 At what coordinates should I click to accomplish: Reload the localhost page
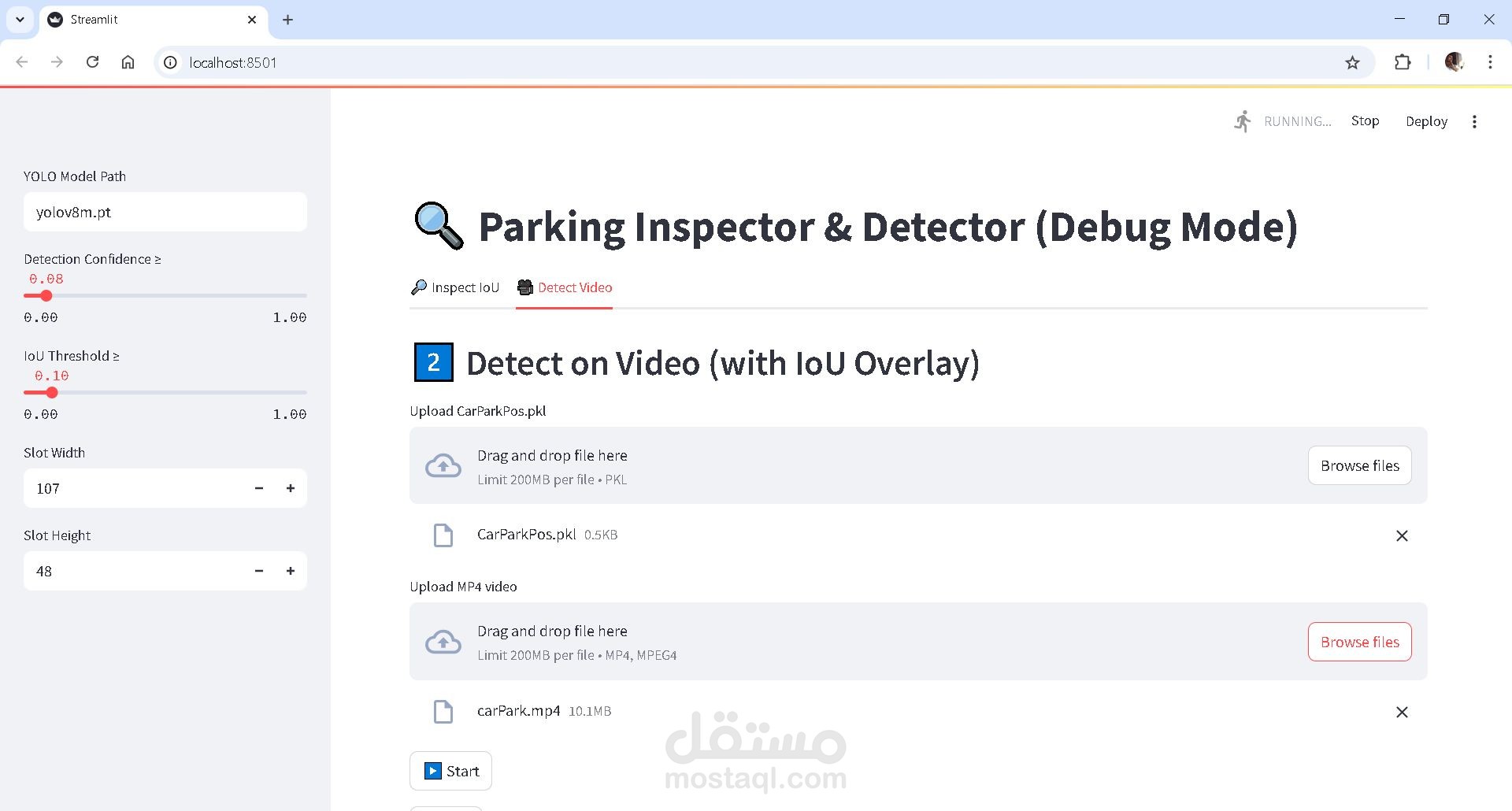pos(92,62)
